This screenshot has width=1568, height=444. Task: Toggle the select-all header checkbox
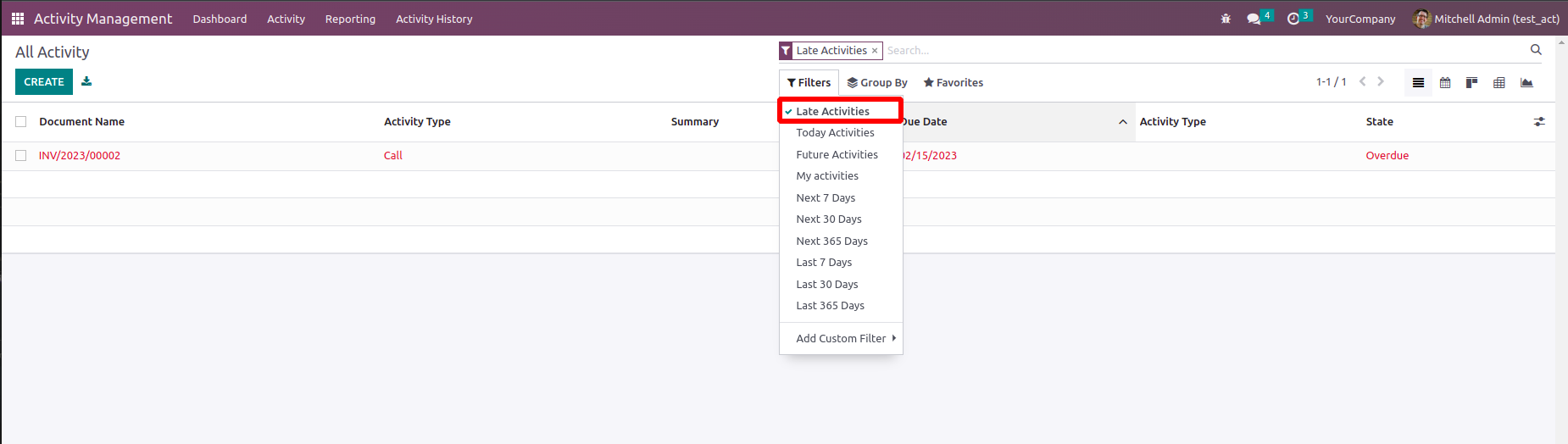click(21, 122)
